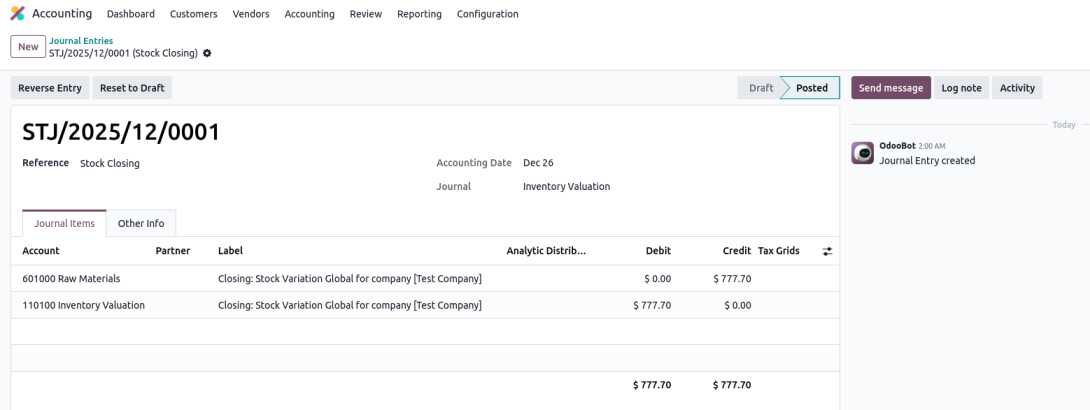Expand the Reporting menu
Viewport: 1090px width, 410px height.
pyautogui.click(x=419, y=14)
